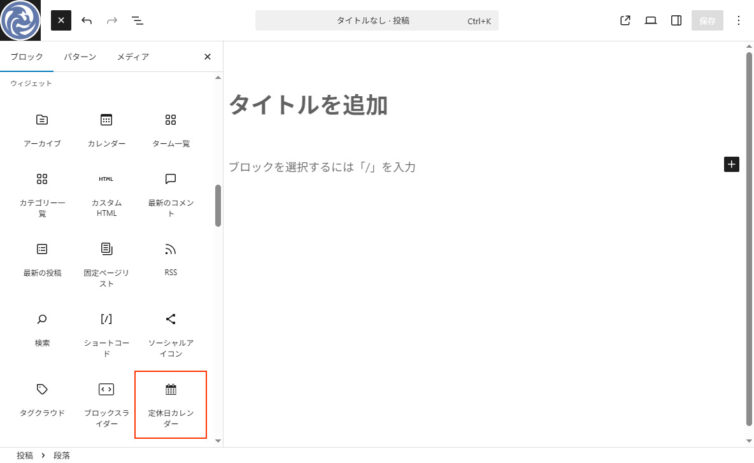Click the 投稿 breadcrumb link
The height and width of the screenshot is (463, 754).
[26, 455]
